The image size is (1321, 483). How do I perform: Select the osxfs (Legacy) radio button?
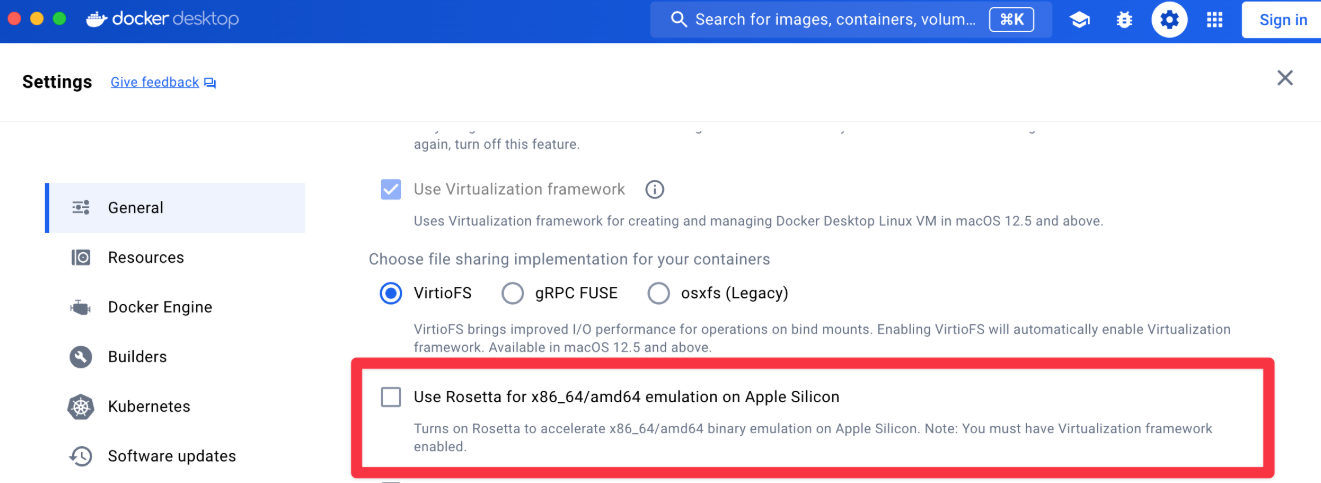coord(659,293)
